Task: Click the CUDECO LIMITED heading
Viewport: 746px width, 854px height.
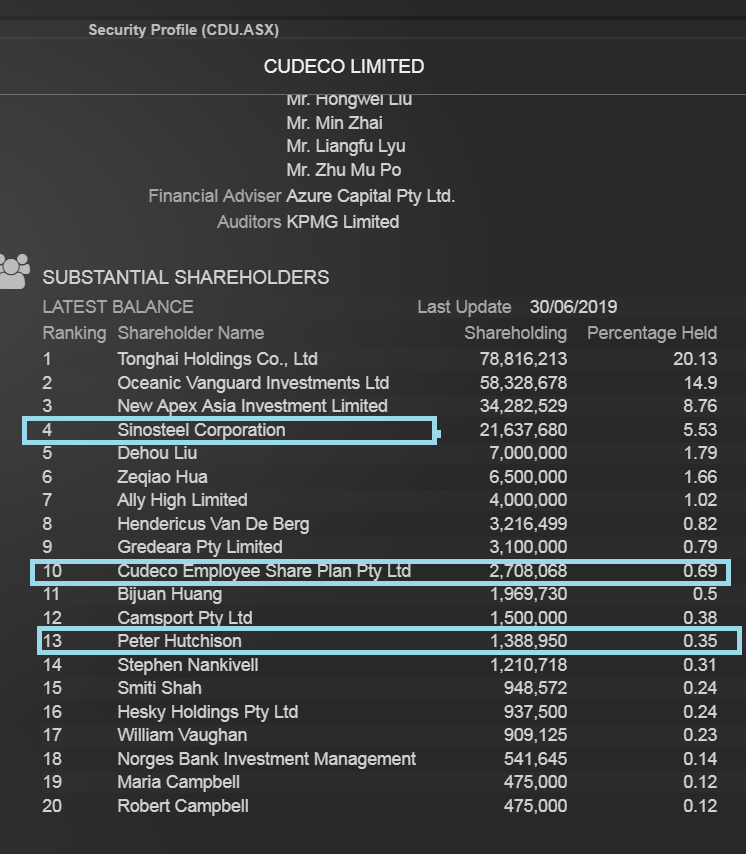Action: [x=344, y=66]
